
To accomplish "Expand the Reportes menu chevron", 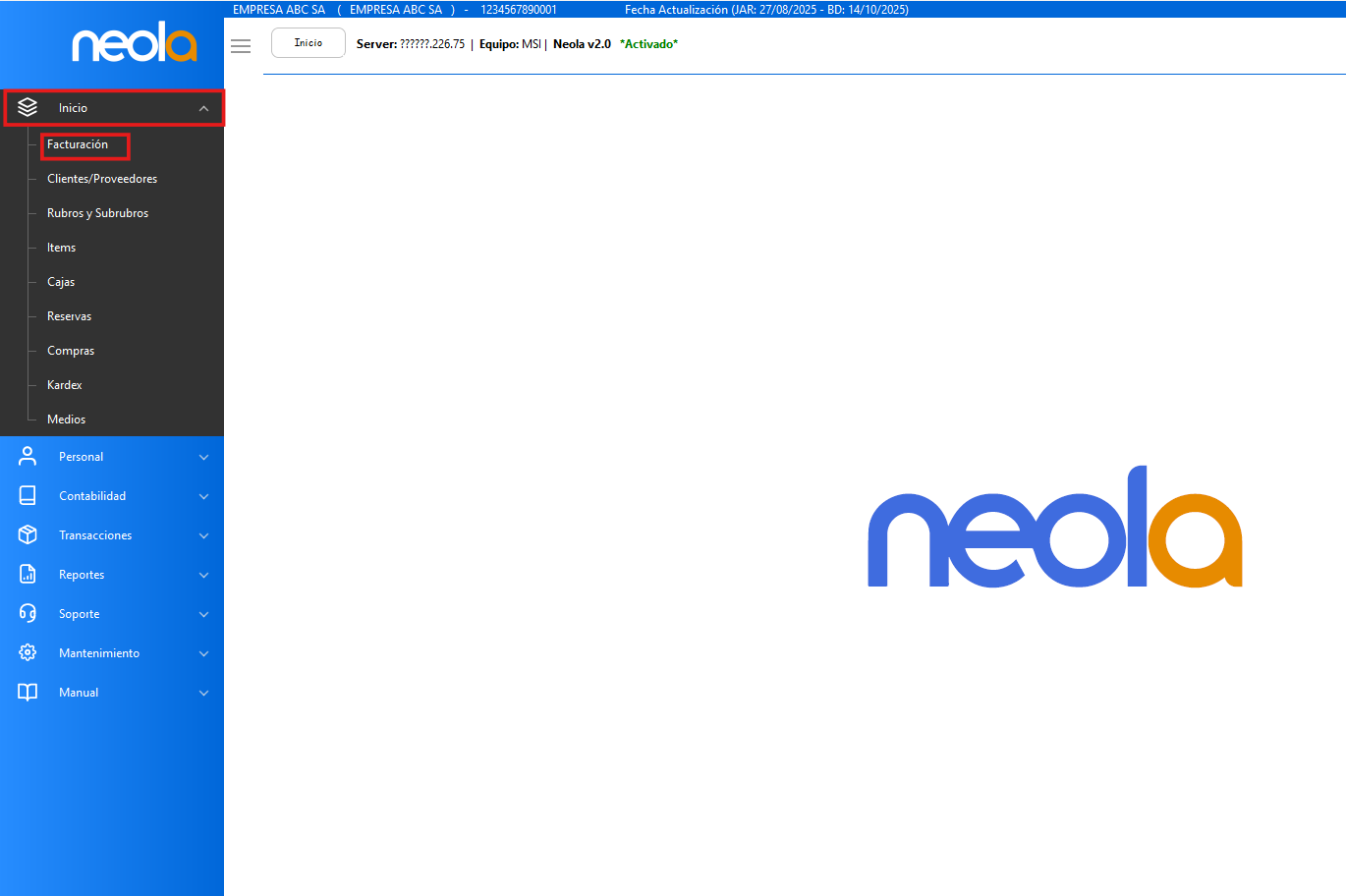I will point(203,575).
